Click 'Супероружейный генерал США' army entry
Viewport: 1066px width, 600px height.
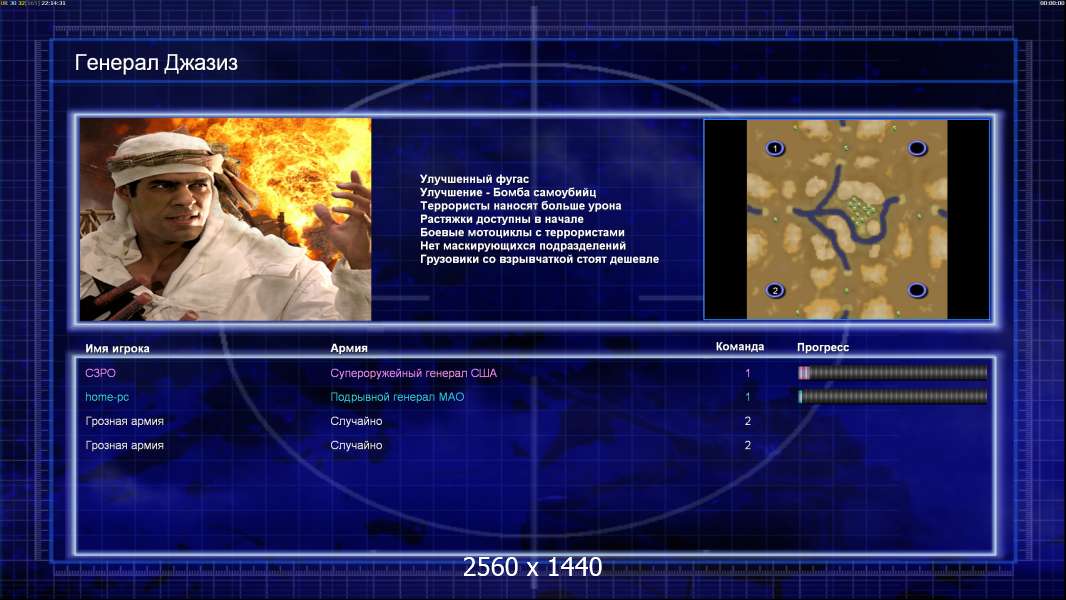pos(413,373)
